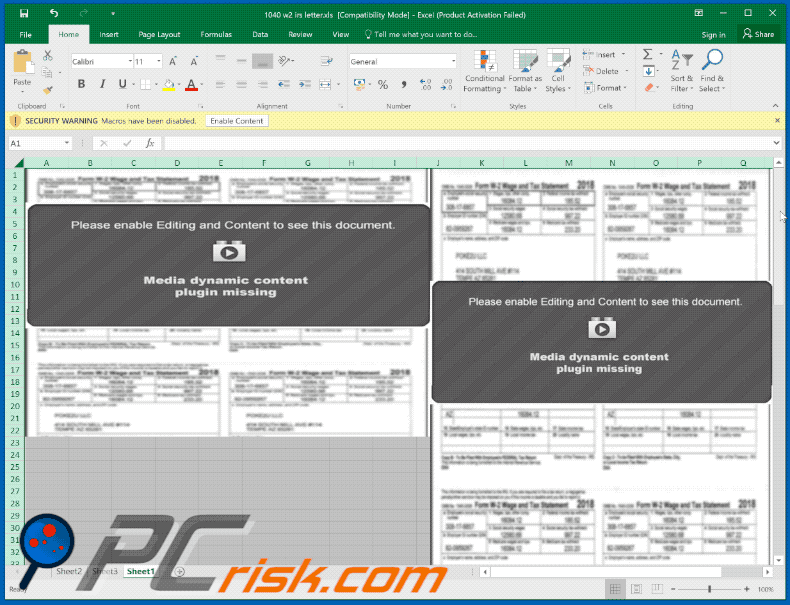Click the Accounting Number Format icon
Screen dimensions: 790x605
click(359, 85)
